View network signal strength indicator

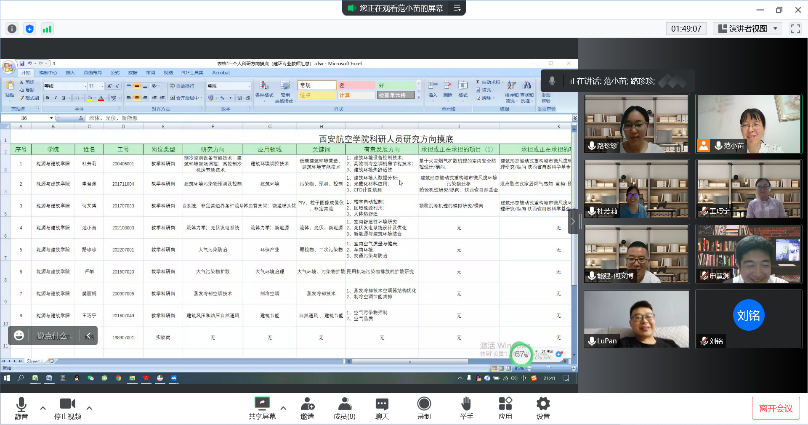tap(47, 28)
